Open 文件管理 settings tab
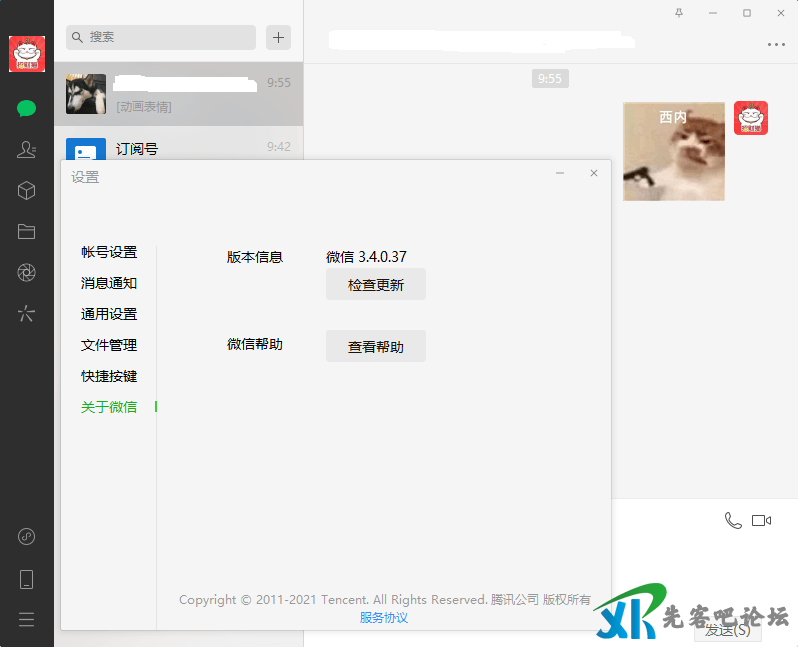Viewport: 798px width, 647px height. tap(109, 345)
